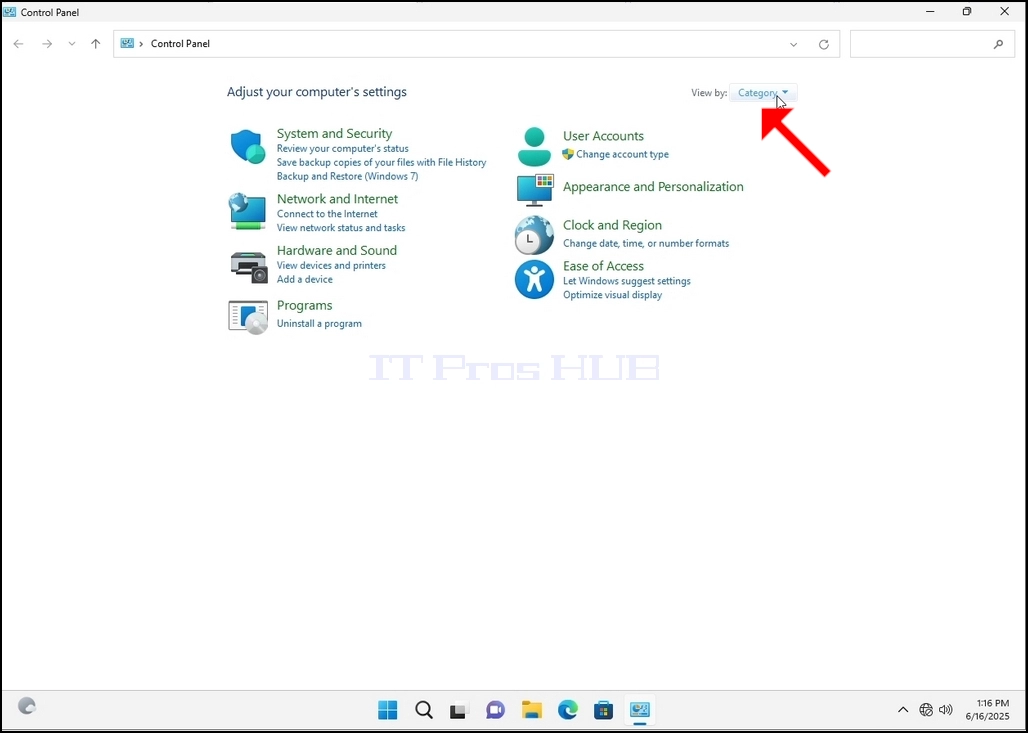Open Chat app on taskbar

coord(495,710)
